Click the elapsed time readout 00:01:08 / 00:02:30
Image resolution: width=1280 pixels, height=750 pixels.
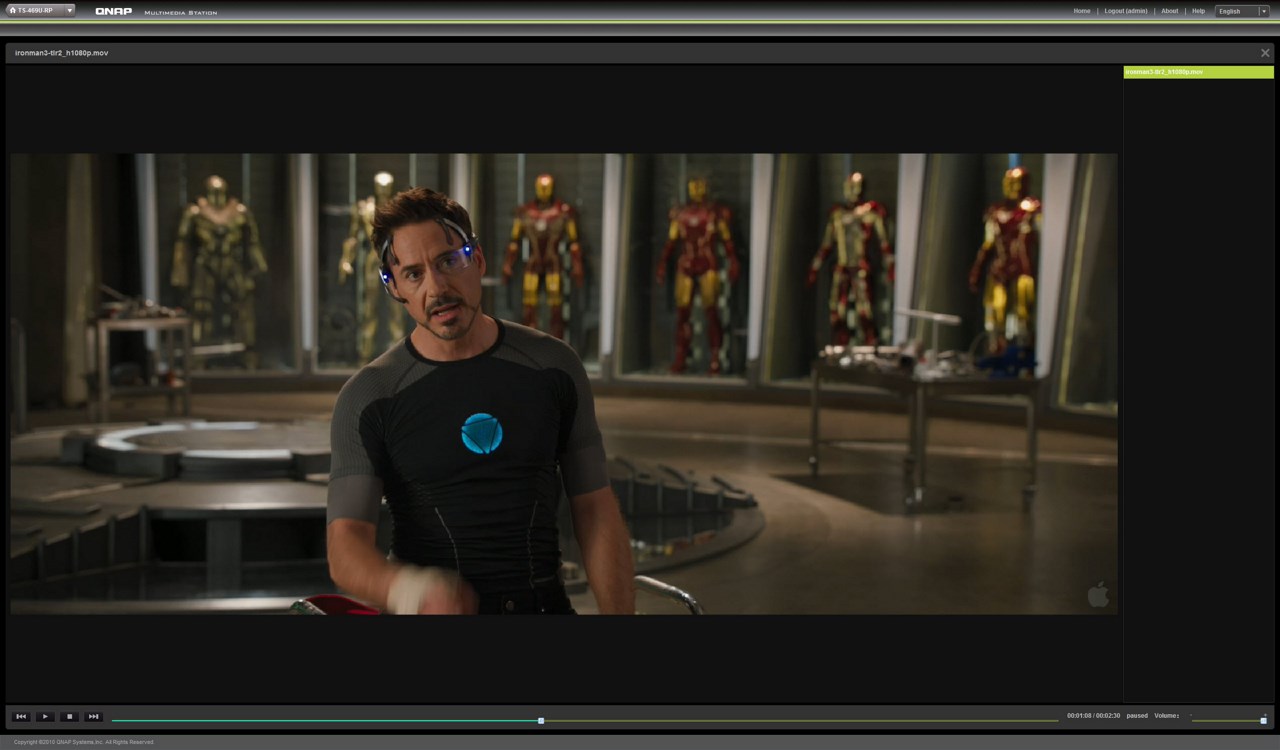[1093, 716]
